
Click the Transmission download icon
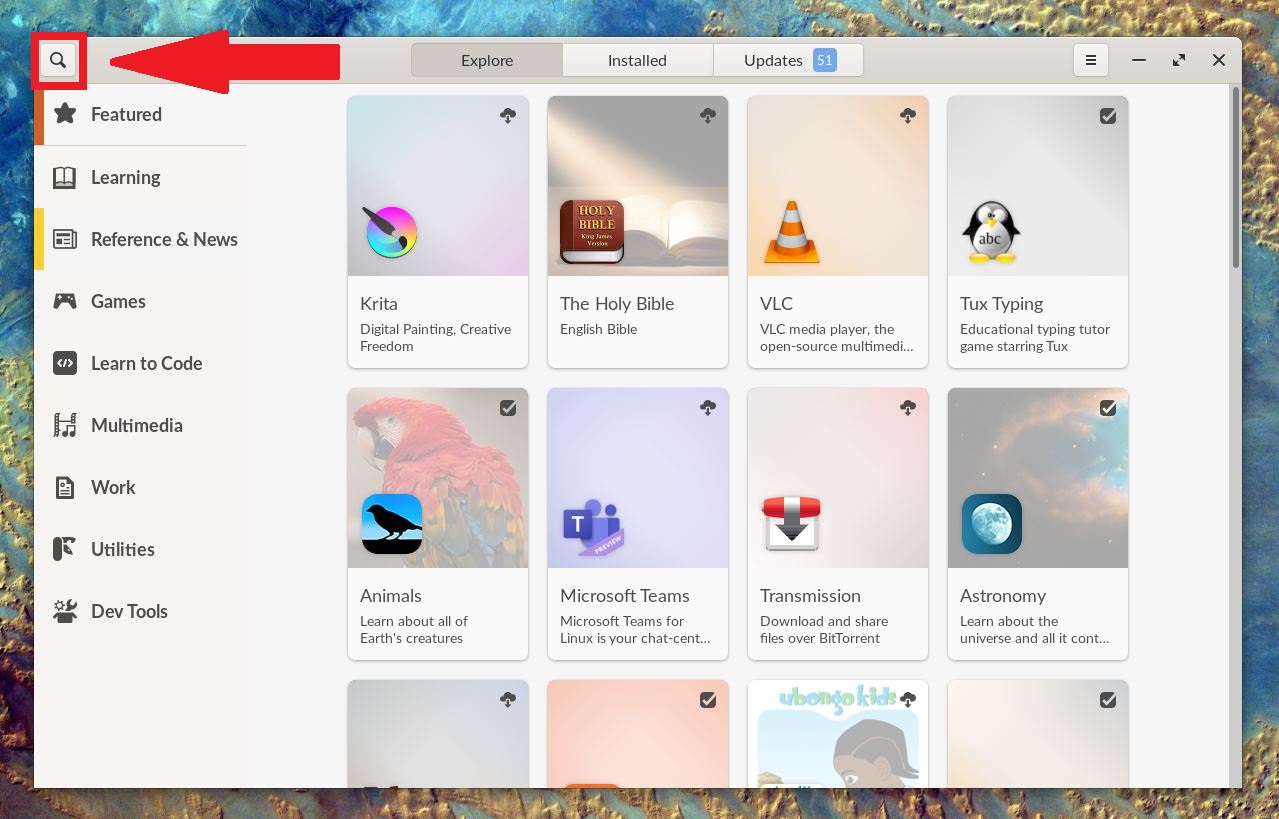792,523
